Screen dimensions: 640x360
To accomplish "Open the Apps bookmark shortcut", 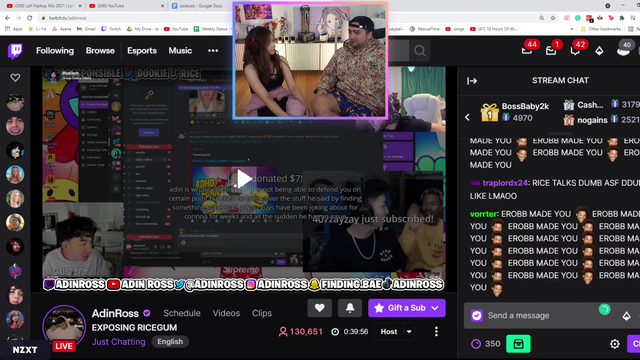I will coord(13,29).
